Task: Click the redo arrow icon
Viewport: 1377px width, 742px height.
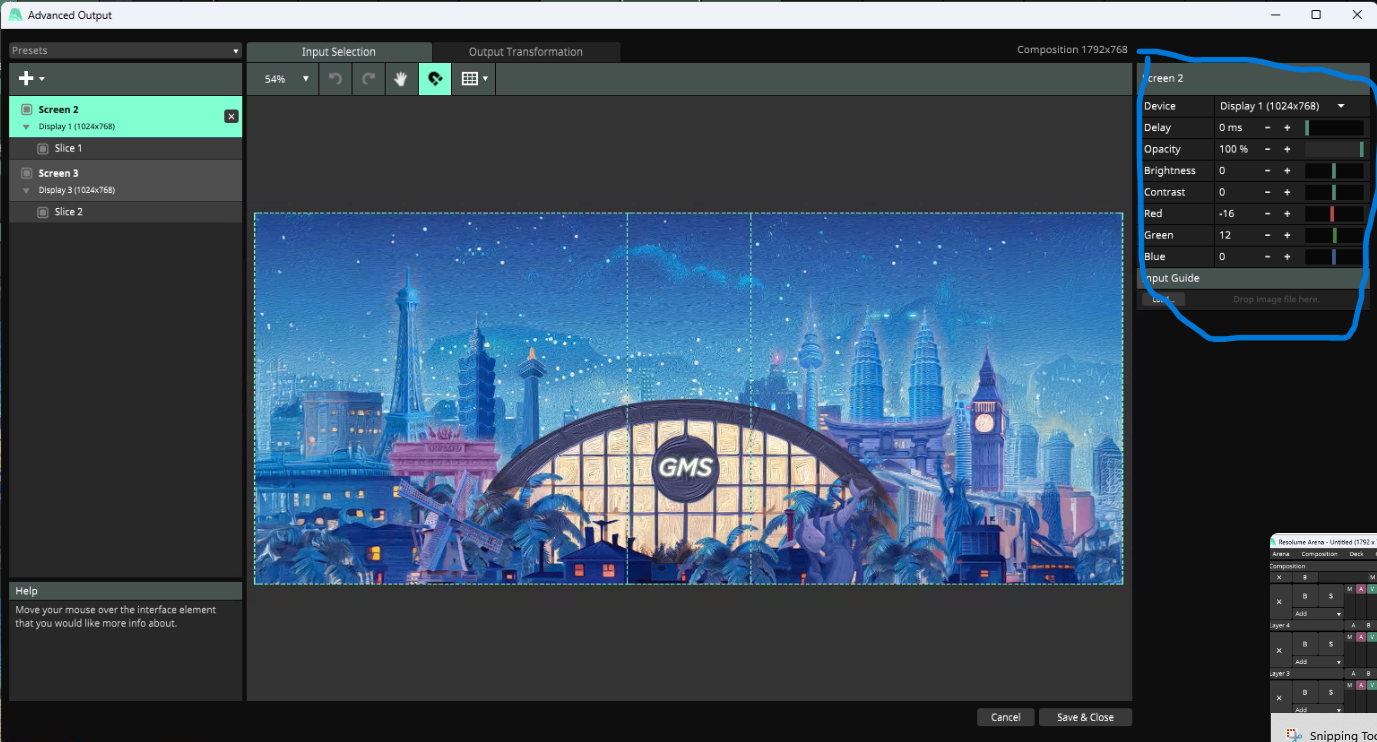Action: pyautogui.click(x=368, y=79)
